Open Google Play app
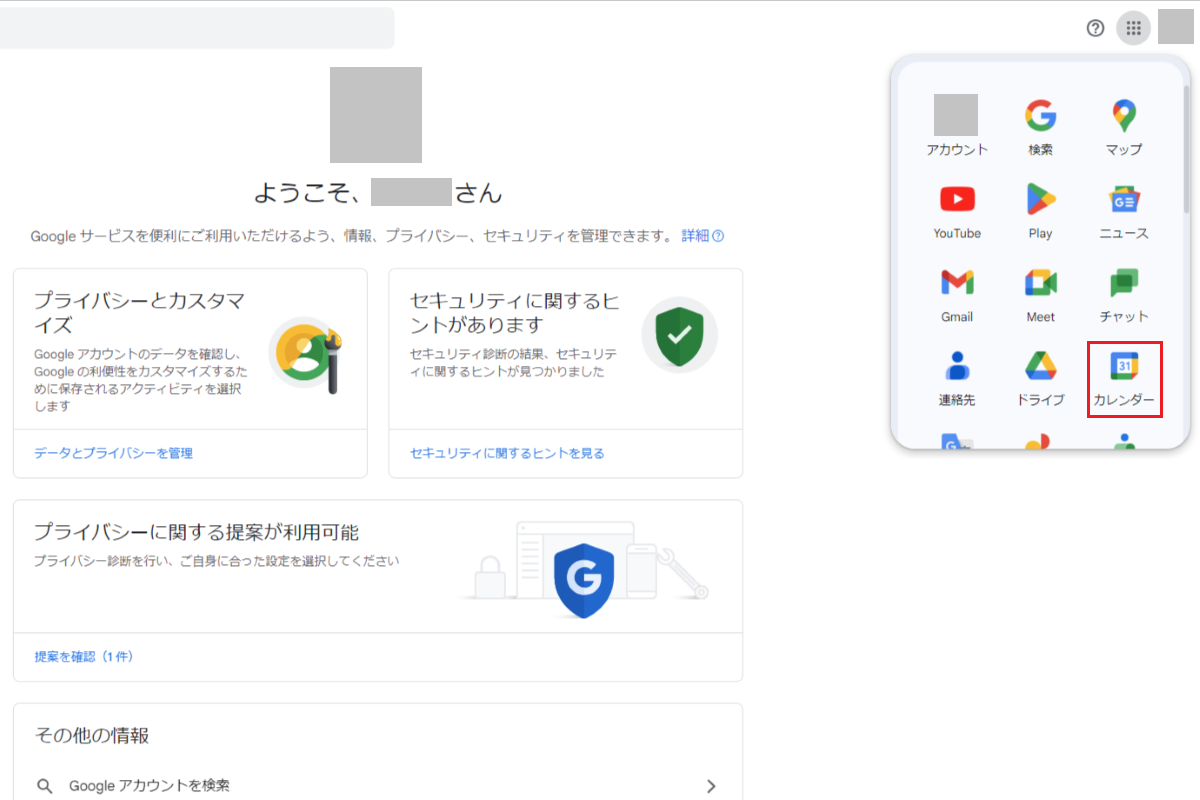Image resolution: width=1200 pixels, height=800 pixels. click(x=1040, y=209)
